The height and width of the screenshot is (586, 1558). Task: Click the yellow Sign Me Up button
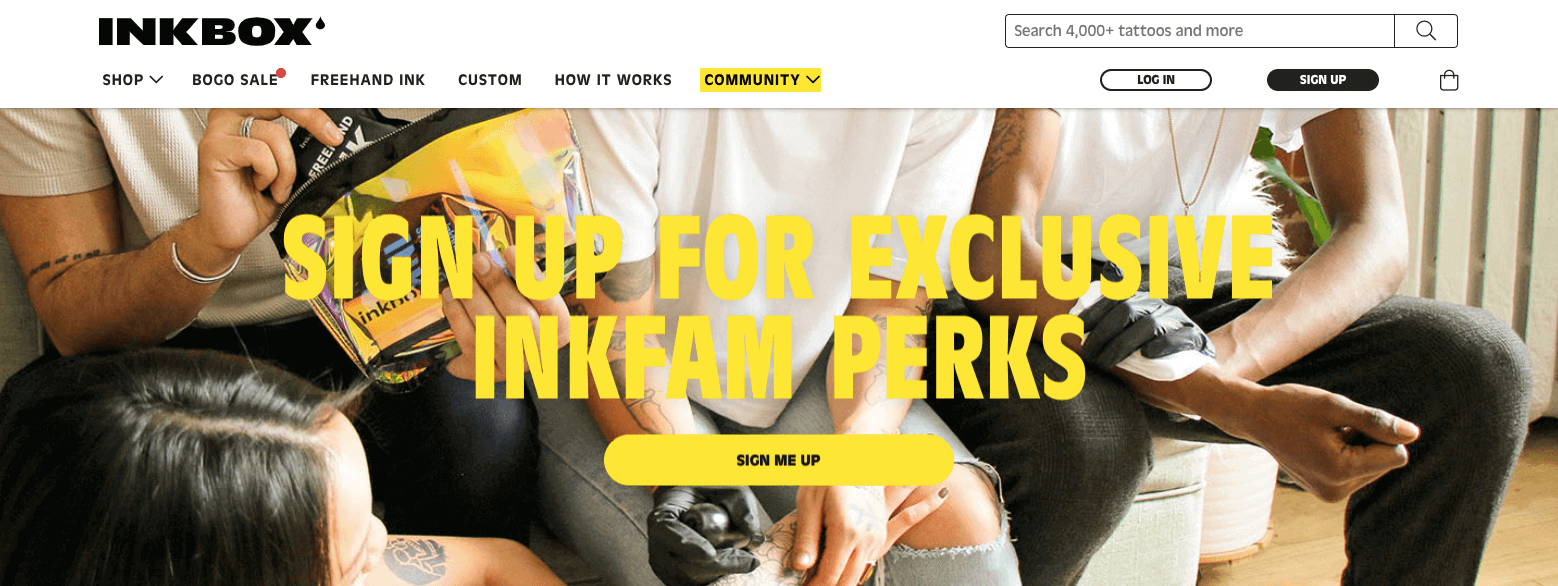tap(778, 460)
